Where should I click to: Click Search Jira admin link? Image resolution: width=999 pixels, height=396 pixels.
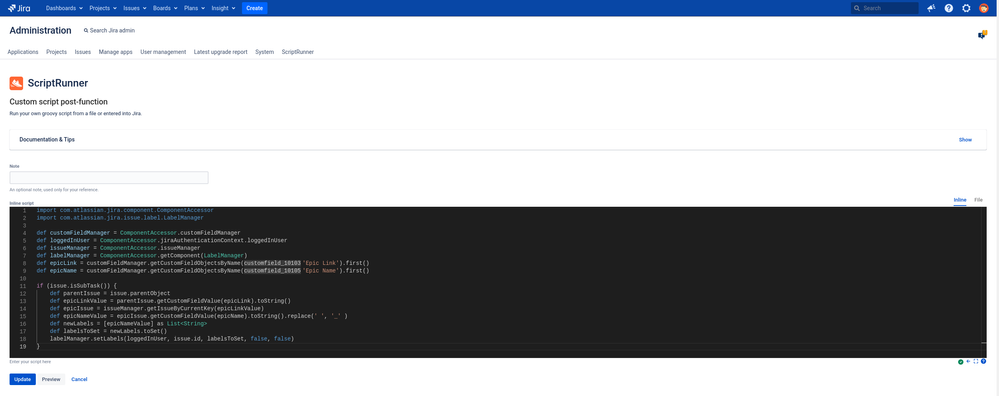(109, 31)
